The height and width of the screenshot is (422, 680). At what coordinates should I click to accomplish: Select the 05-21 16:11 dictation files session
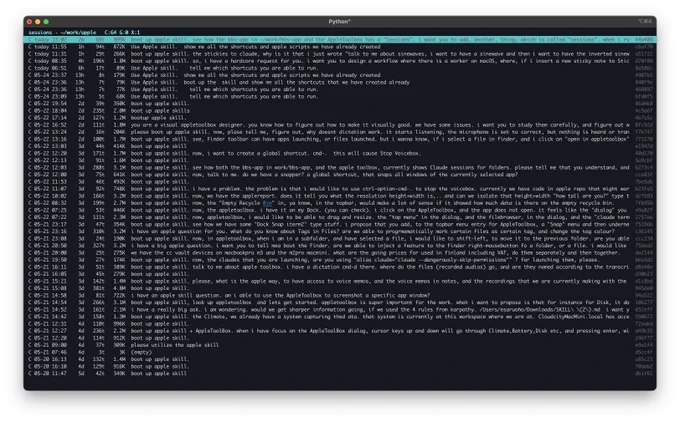(x=340, y=267)
